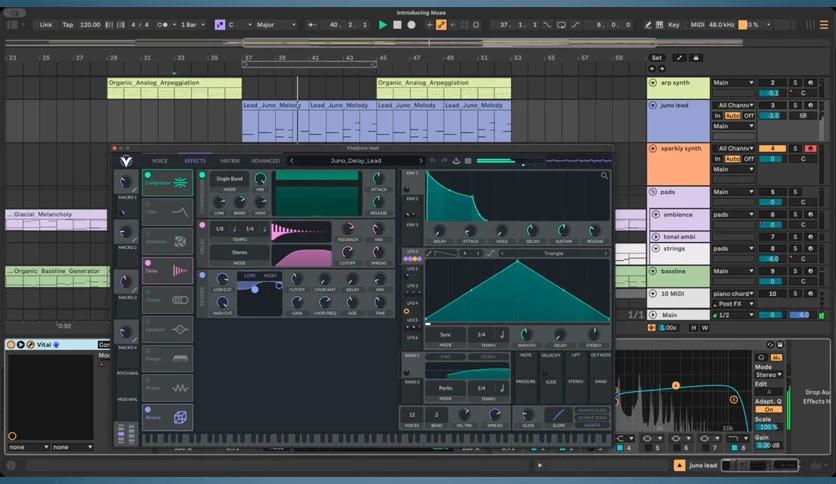Select the Chorus effect icon in Vital
The image size is (836, 484).
pyautogui.click(x=180, y=300)
